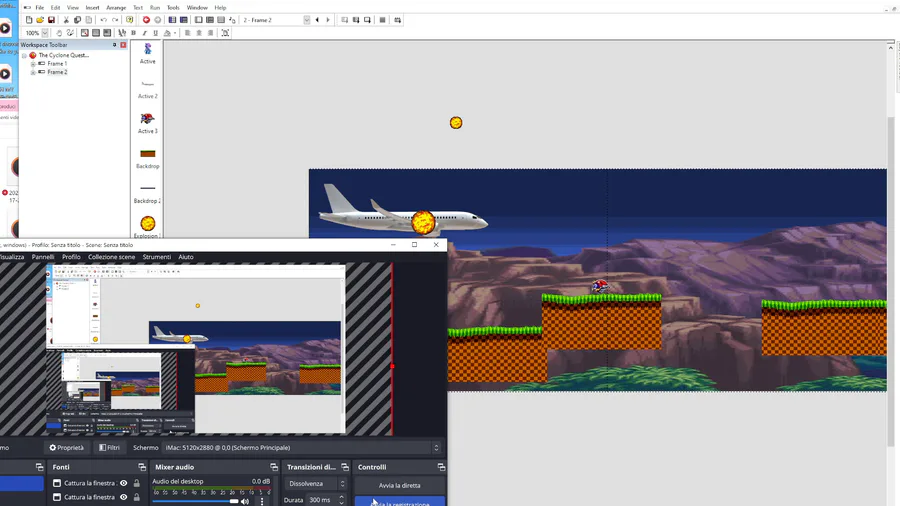Screen dimensions: 900x506
Task: Select the Backdrop object in object list
Action: pos(148,158)
